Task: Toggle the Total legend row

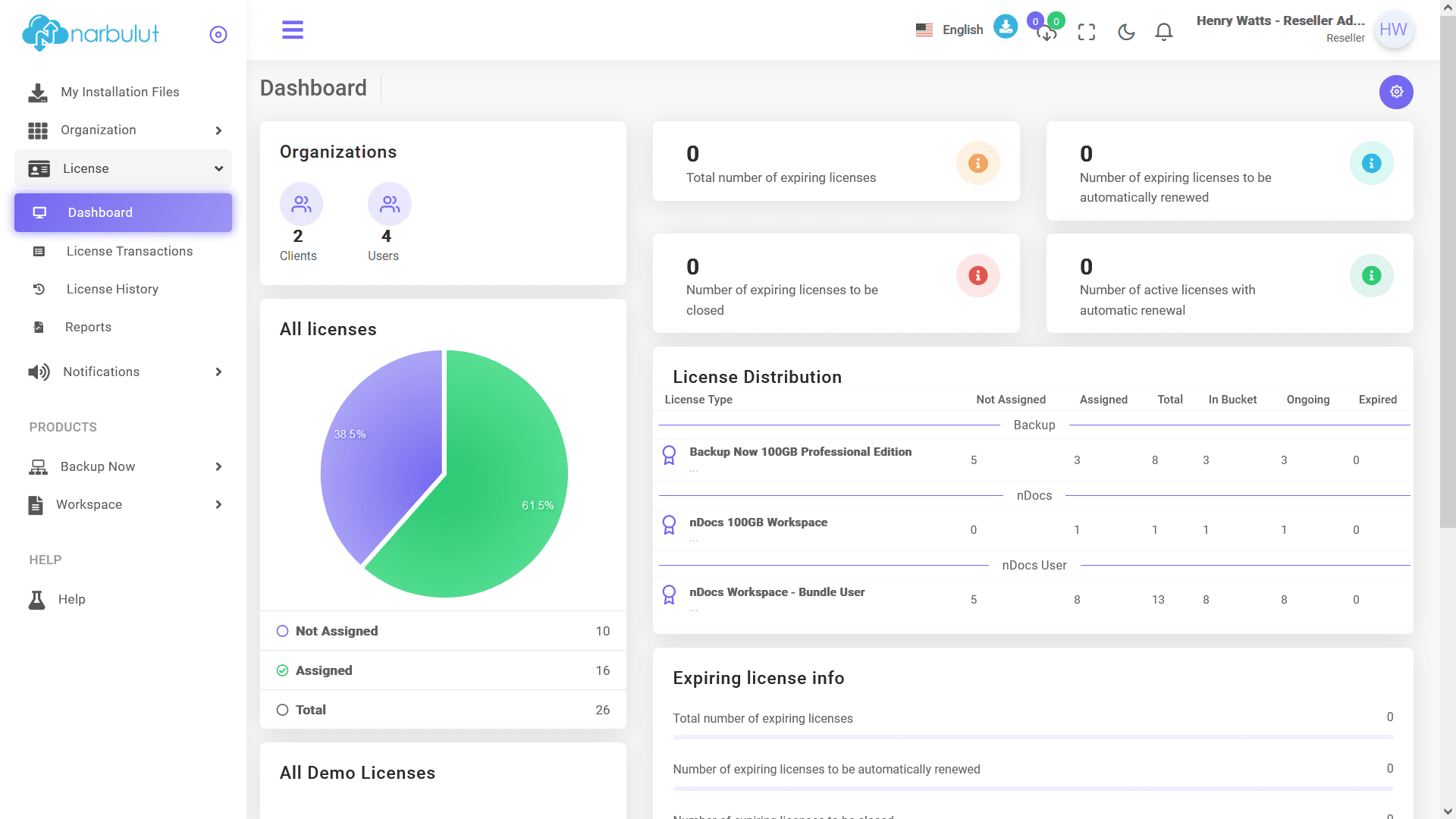Action: tap(443, 710)
